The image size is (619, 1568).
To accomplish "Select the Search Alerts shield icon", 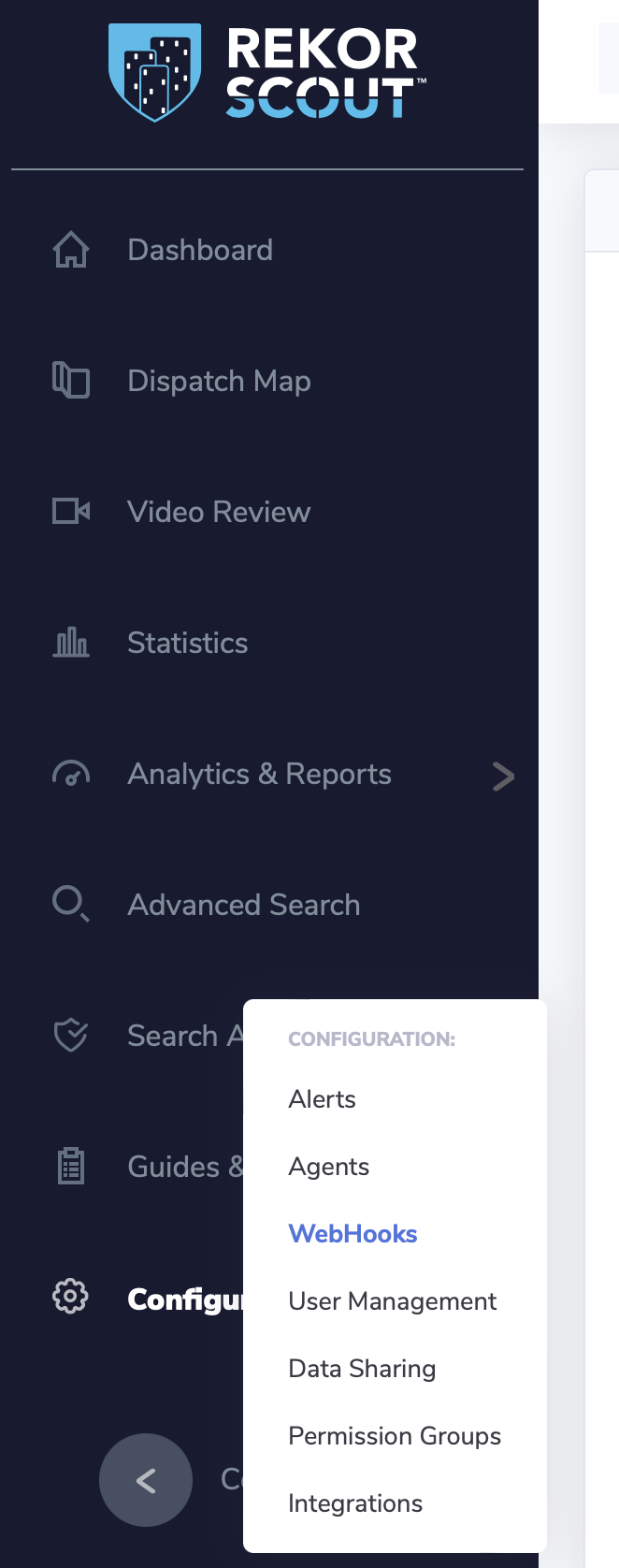I will click(x=70, y=1035).
